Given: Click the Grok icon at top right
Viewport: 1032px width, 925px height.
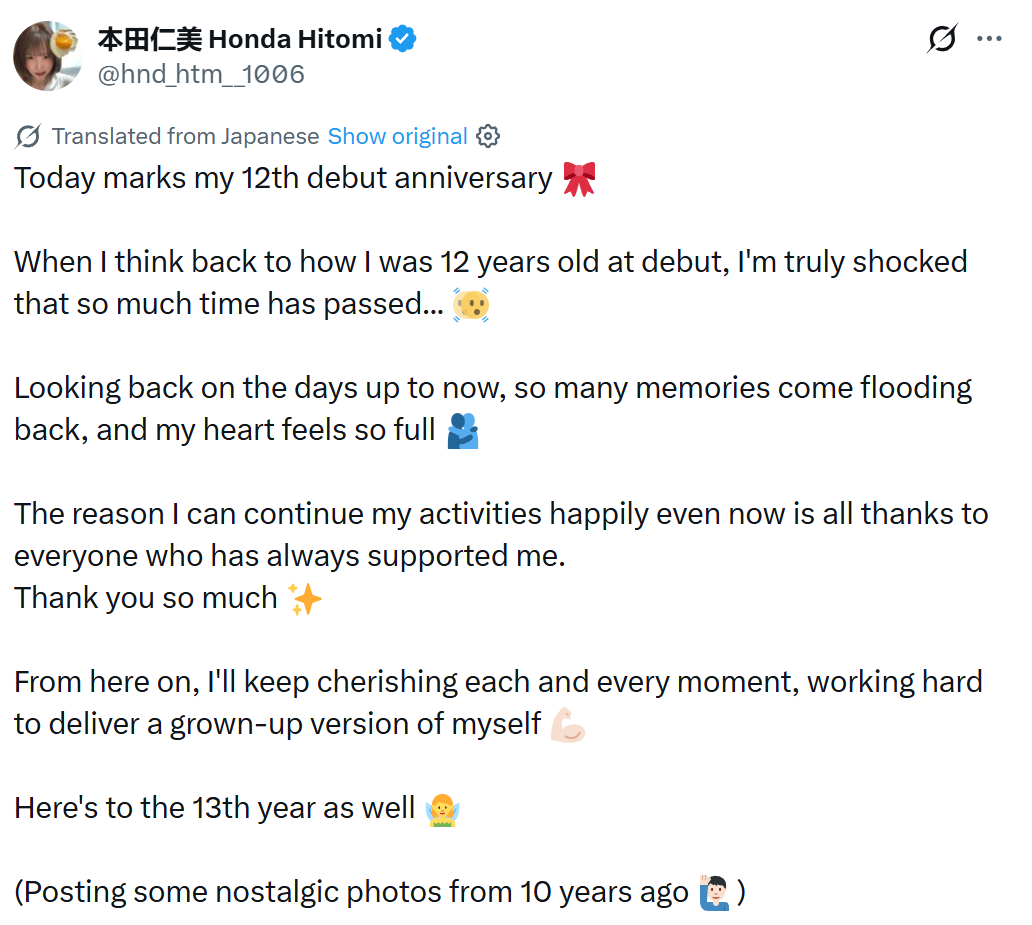Looking at the screenshot, I should pyautogui.click(x=942, y=38).
